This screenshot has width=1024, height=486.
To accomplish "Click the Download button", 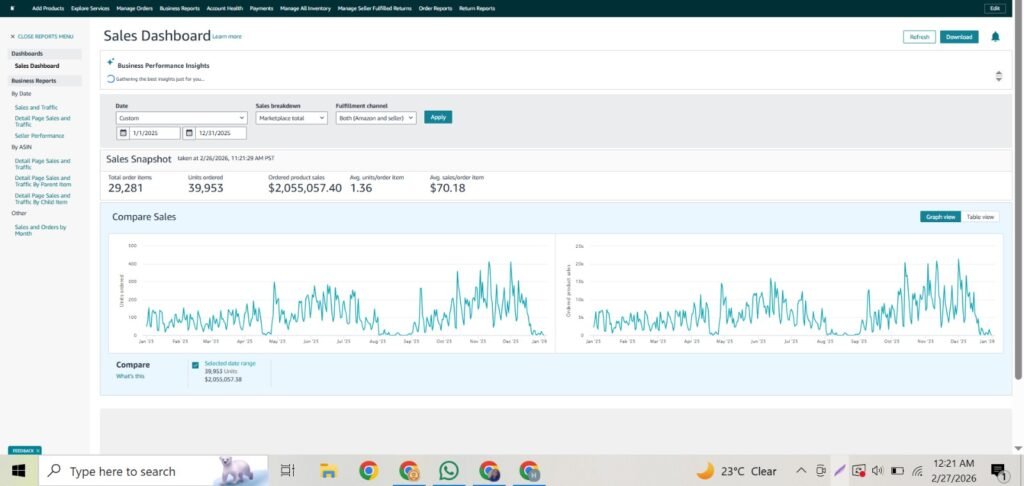I will 958,37.
